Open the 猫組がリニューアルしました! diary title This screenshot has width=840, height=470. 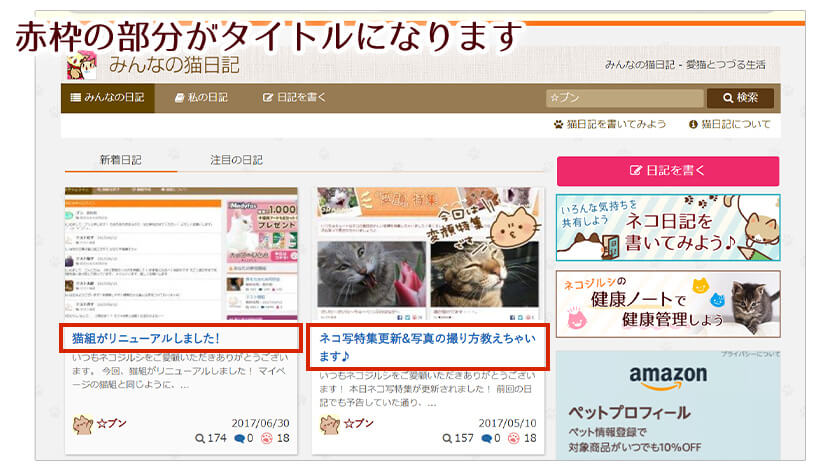[x=146, y=339]
